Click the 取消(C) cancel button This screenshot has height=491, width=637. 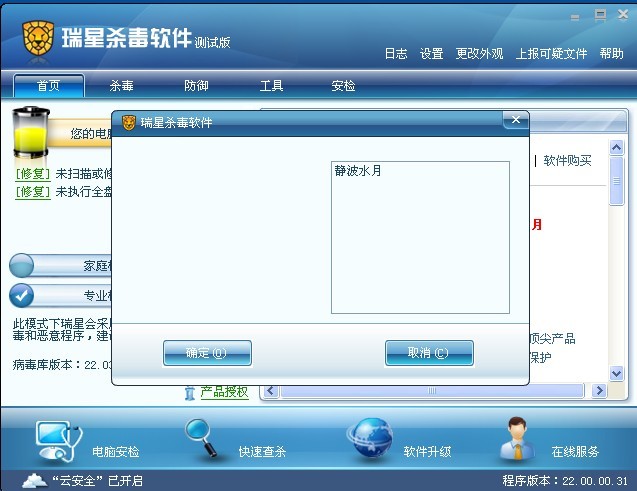[x=429, y=353]
